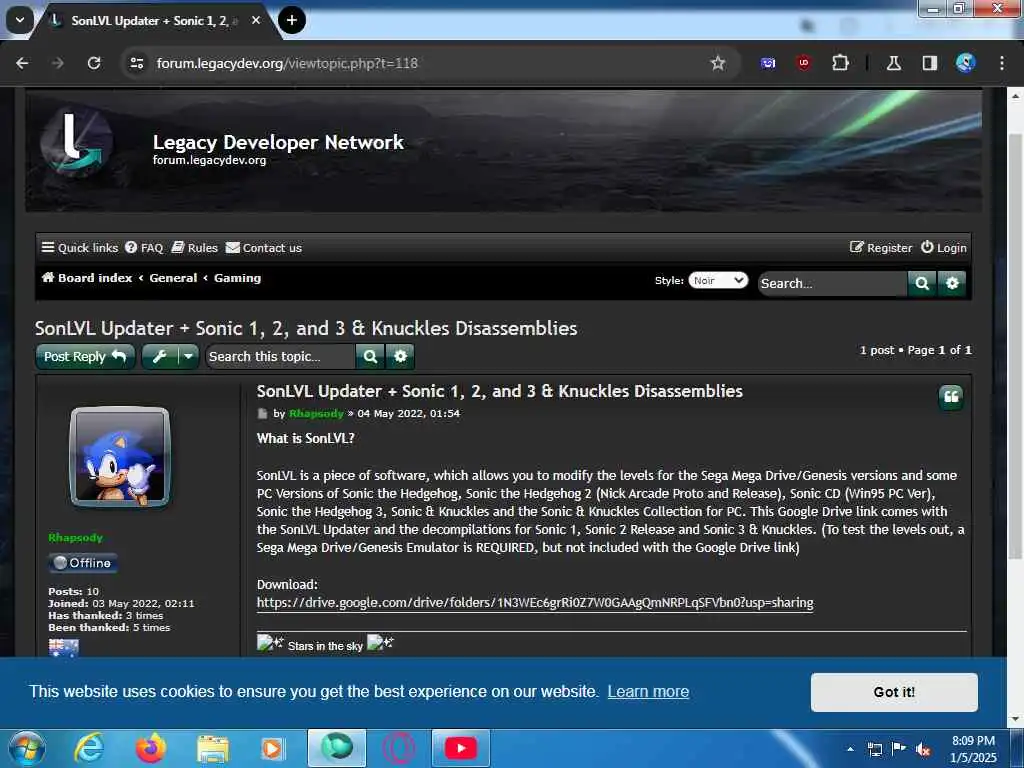1024x768 pixels.
Task: Go to Board index breadcrumb
Action: tap(87, 278)
